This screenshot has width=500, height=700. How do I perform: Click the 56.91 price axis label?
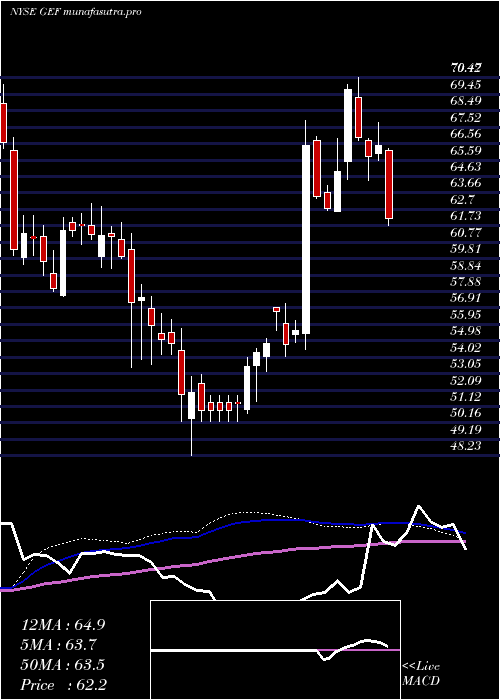pyautogui.click(x=466, y=298)
